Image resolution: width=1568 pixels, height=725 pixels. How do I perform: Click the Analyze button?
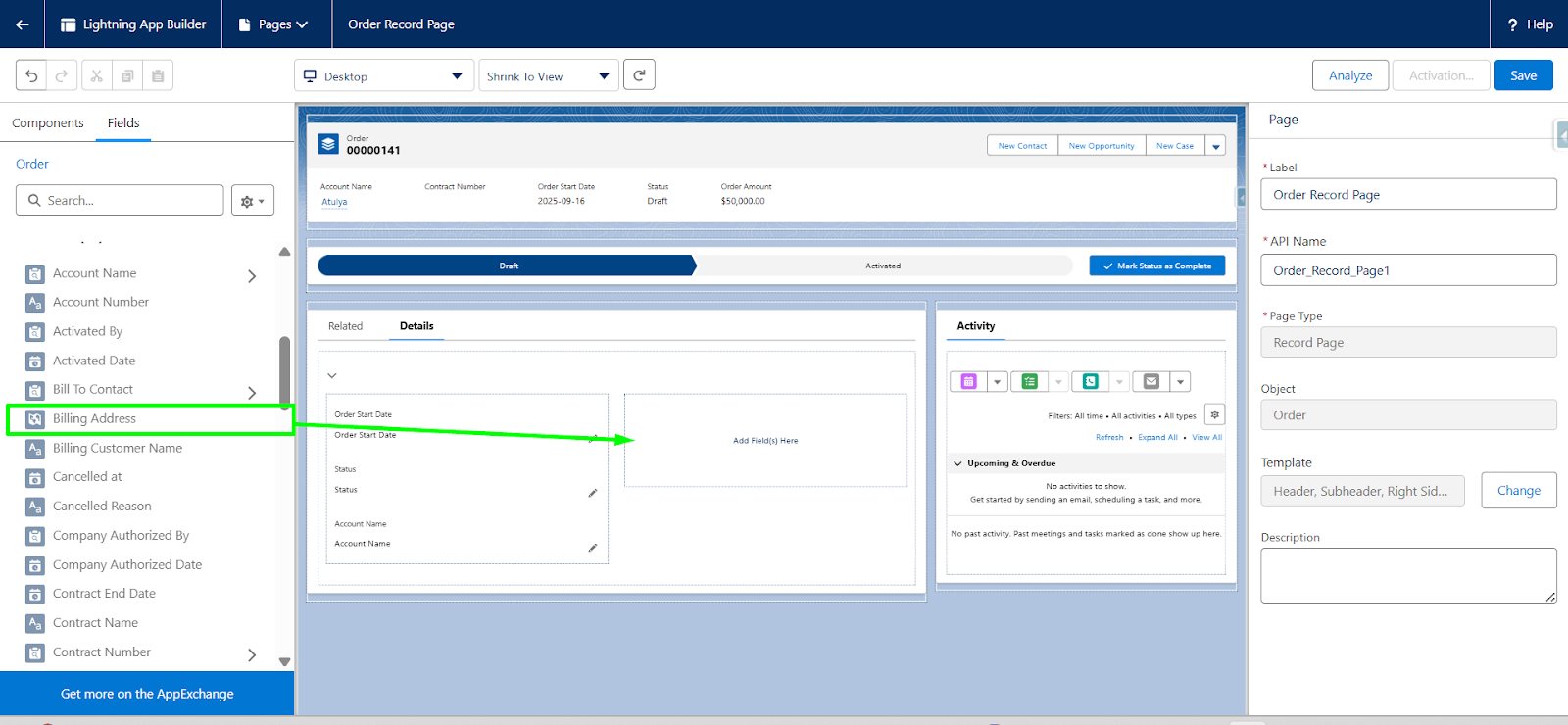1349,75
